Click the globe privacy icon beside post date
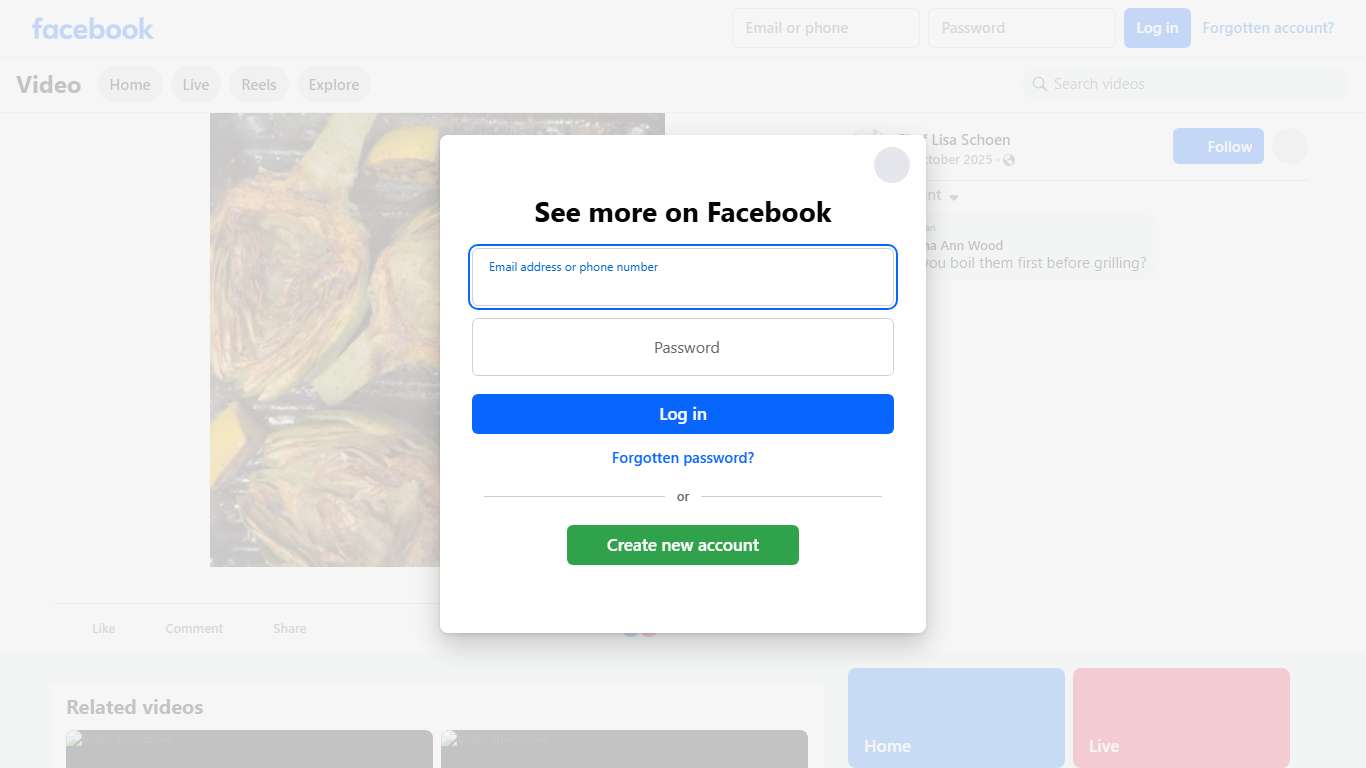 (1009, 160)
